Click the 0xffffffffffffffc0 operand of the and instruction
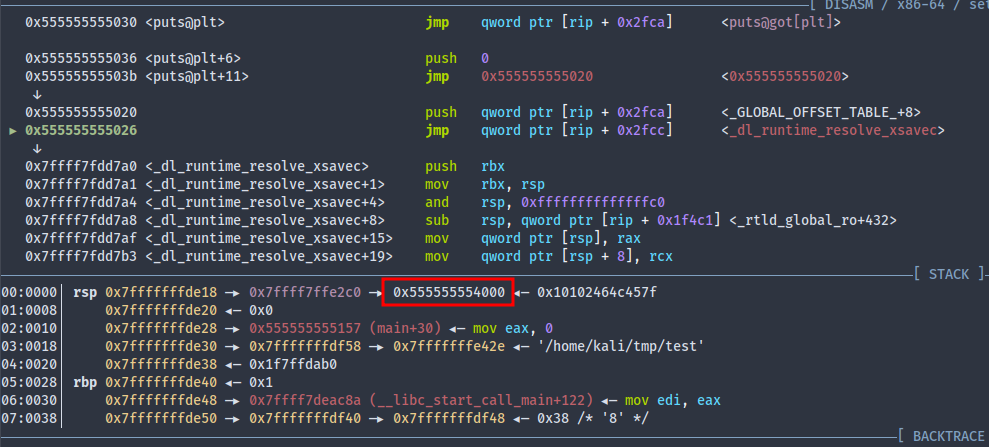 click(x=573, y=202)
